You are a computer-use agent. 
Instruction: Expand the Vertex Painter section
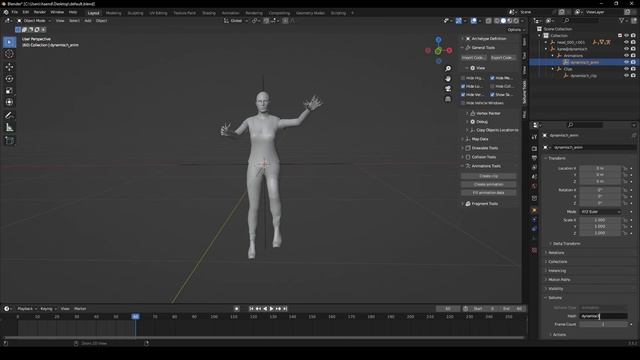tap(489, 113)
